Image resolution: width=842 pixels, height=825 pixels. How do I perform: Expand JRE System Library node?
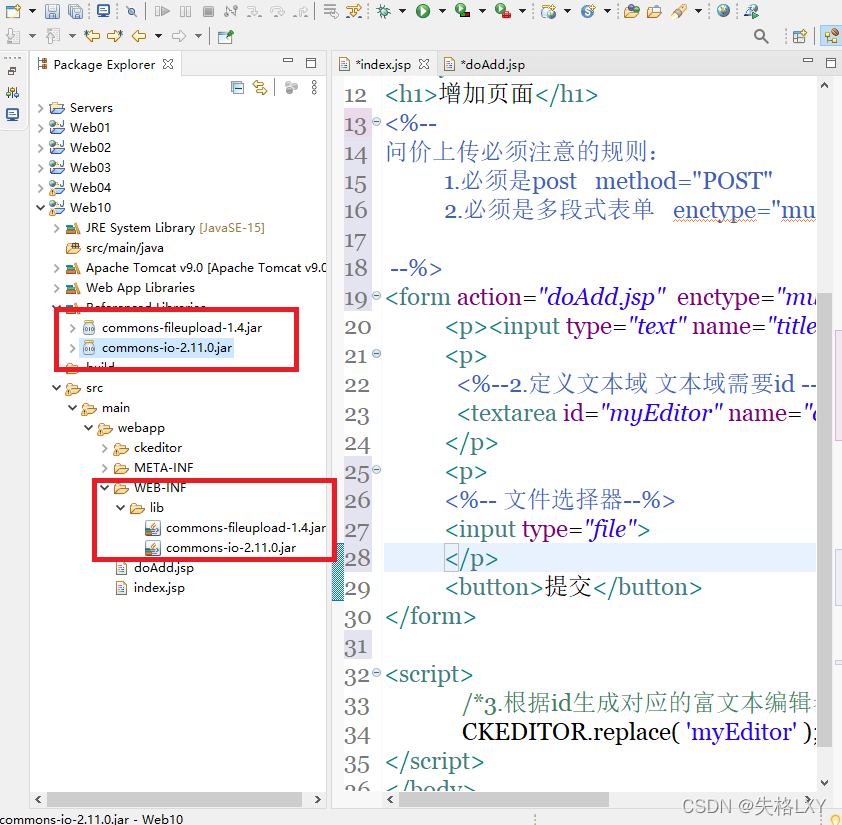click(x=57, y=228)
